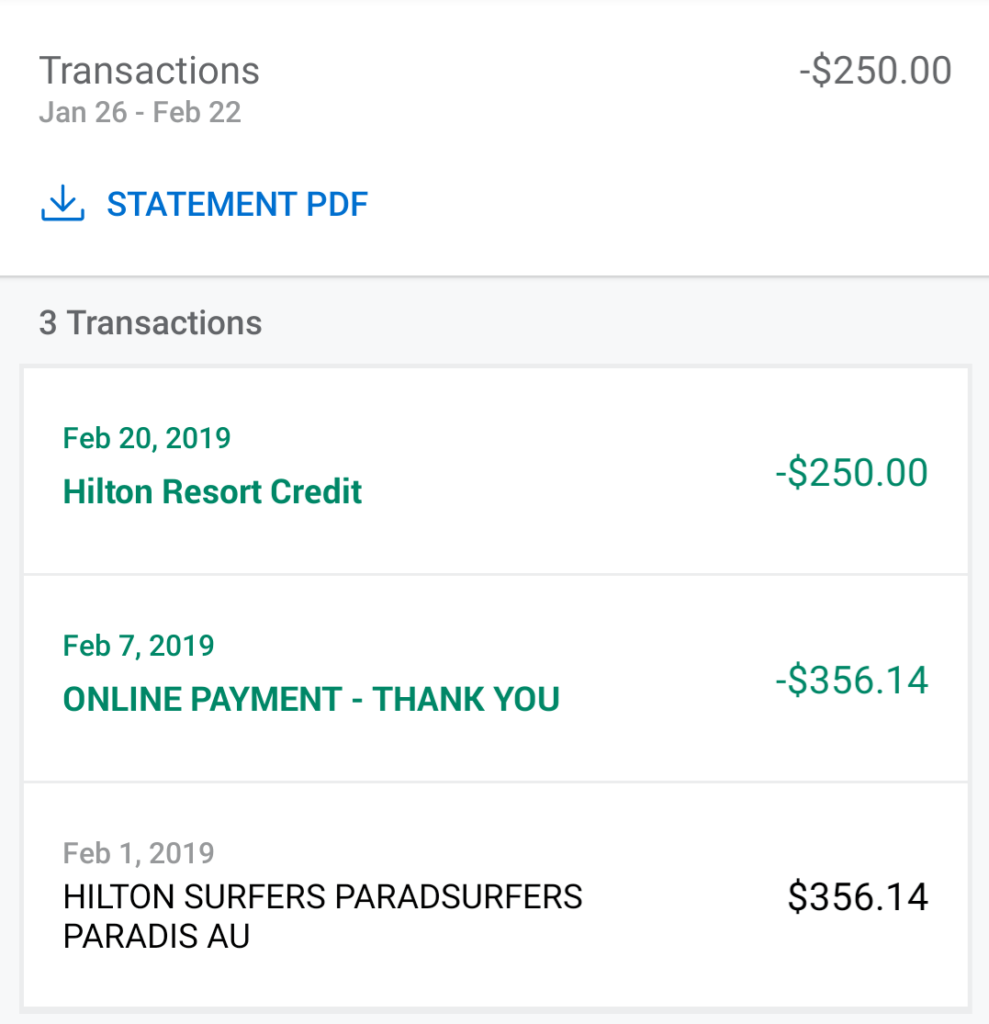
Task: Click the Jan 26 - Feb 22 date range
Action: (140, 112)
